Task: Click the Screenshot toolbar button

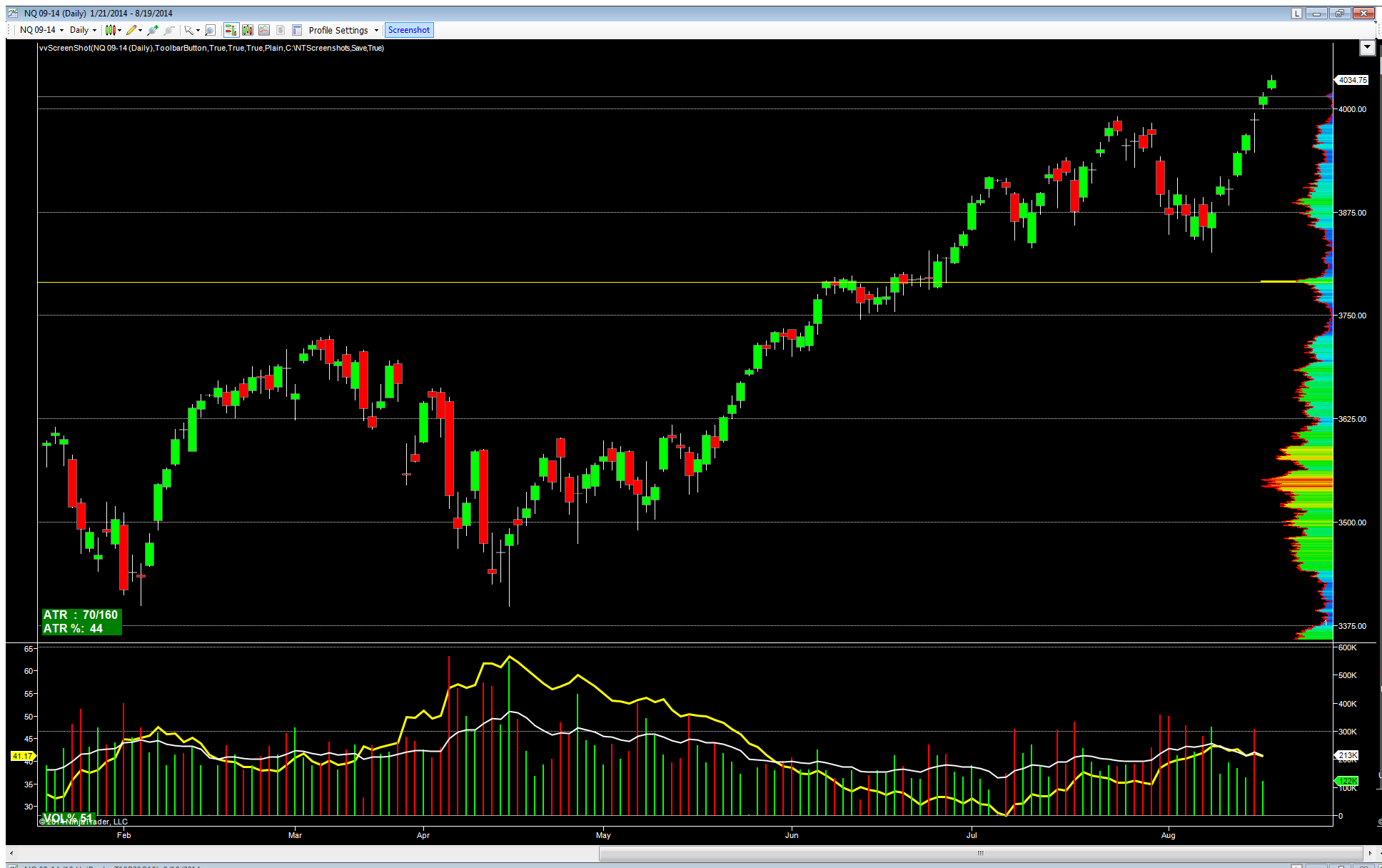Action: tap(409, 30)
